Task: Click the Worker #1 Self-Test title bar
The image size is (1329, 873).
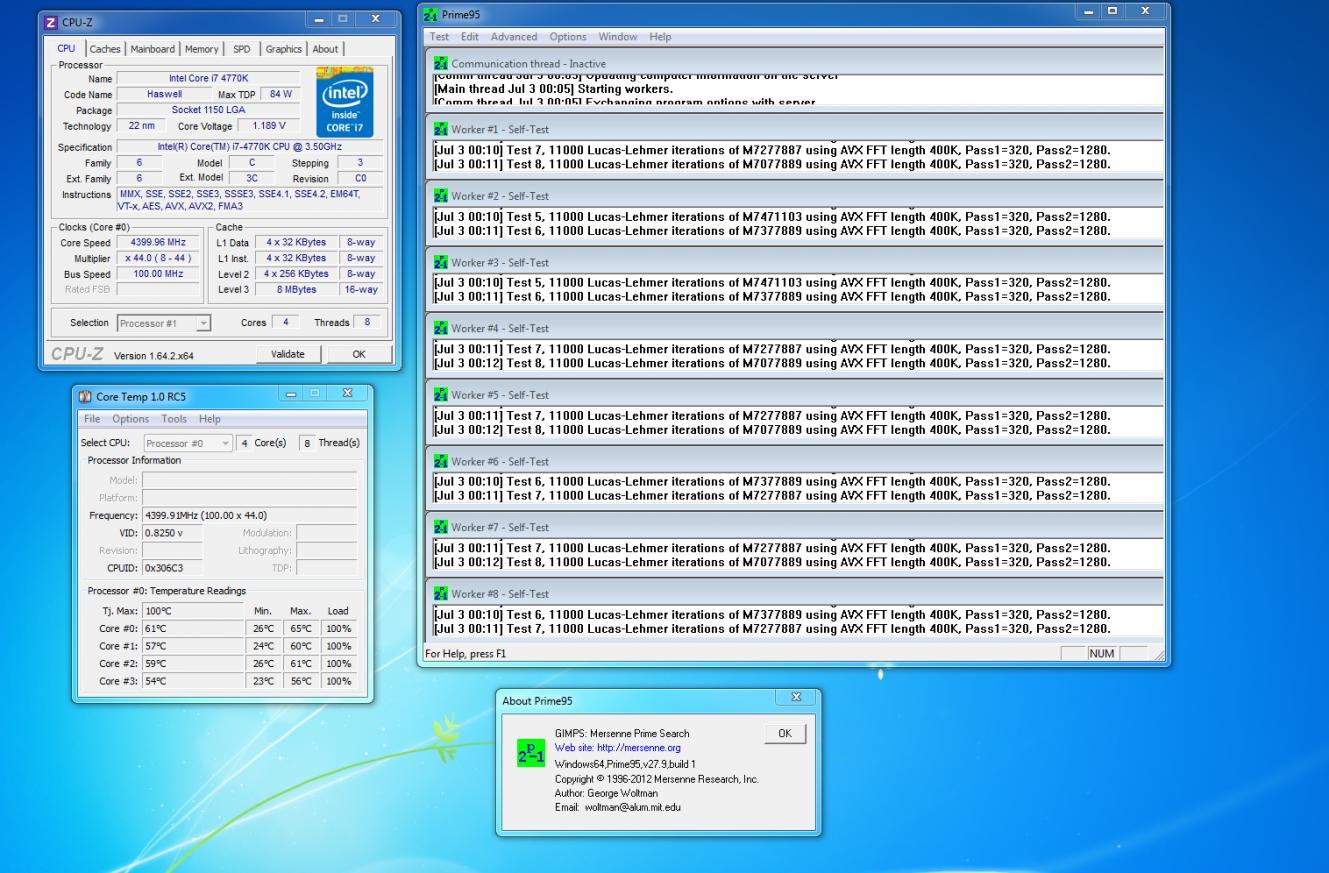Action: (x=796, y=129)
